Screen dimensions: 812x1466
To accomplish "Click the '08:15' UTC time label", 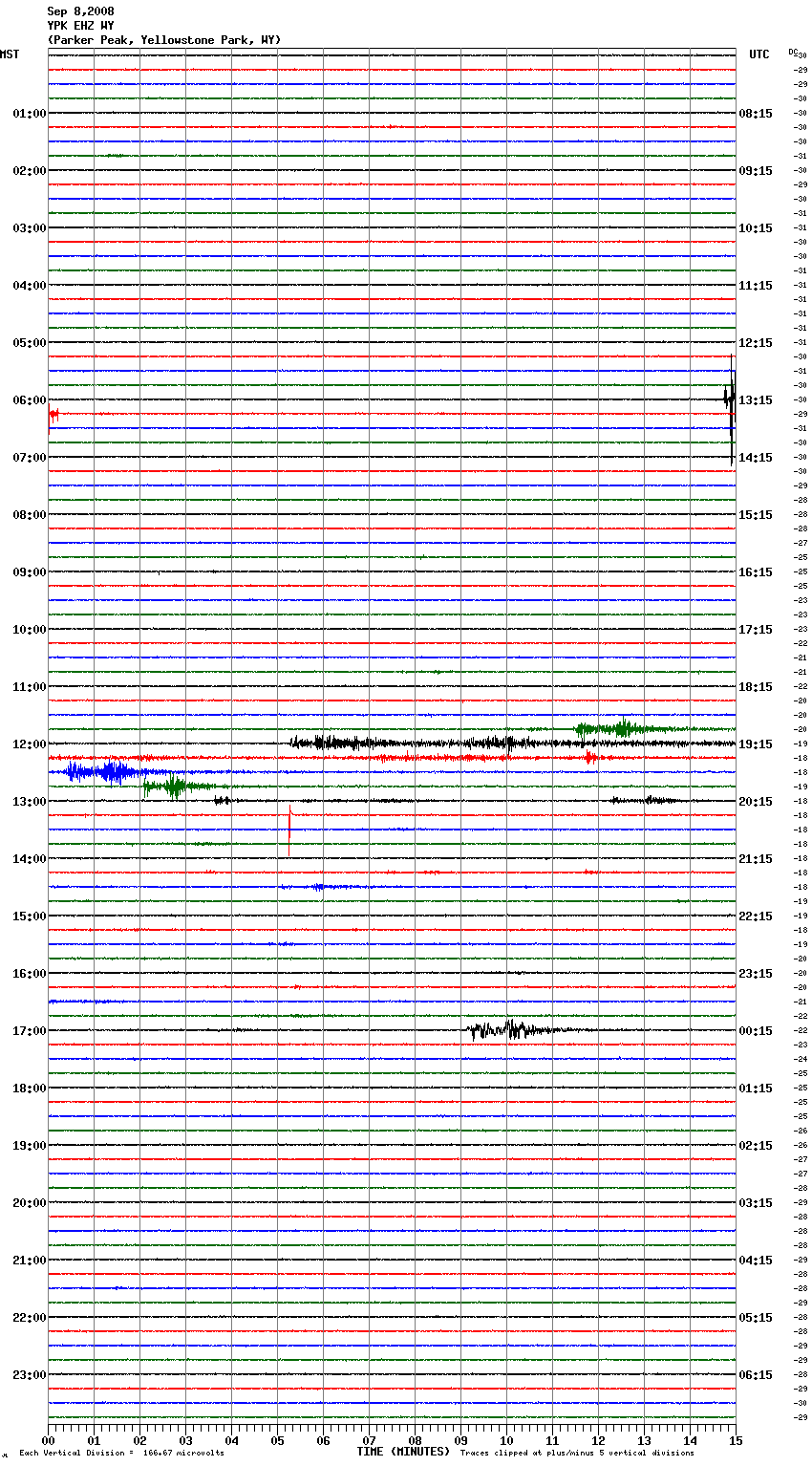I will tap(756, 114).
